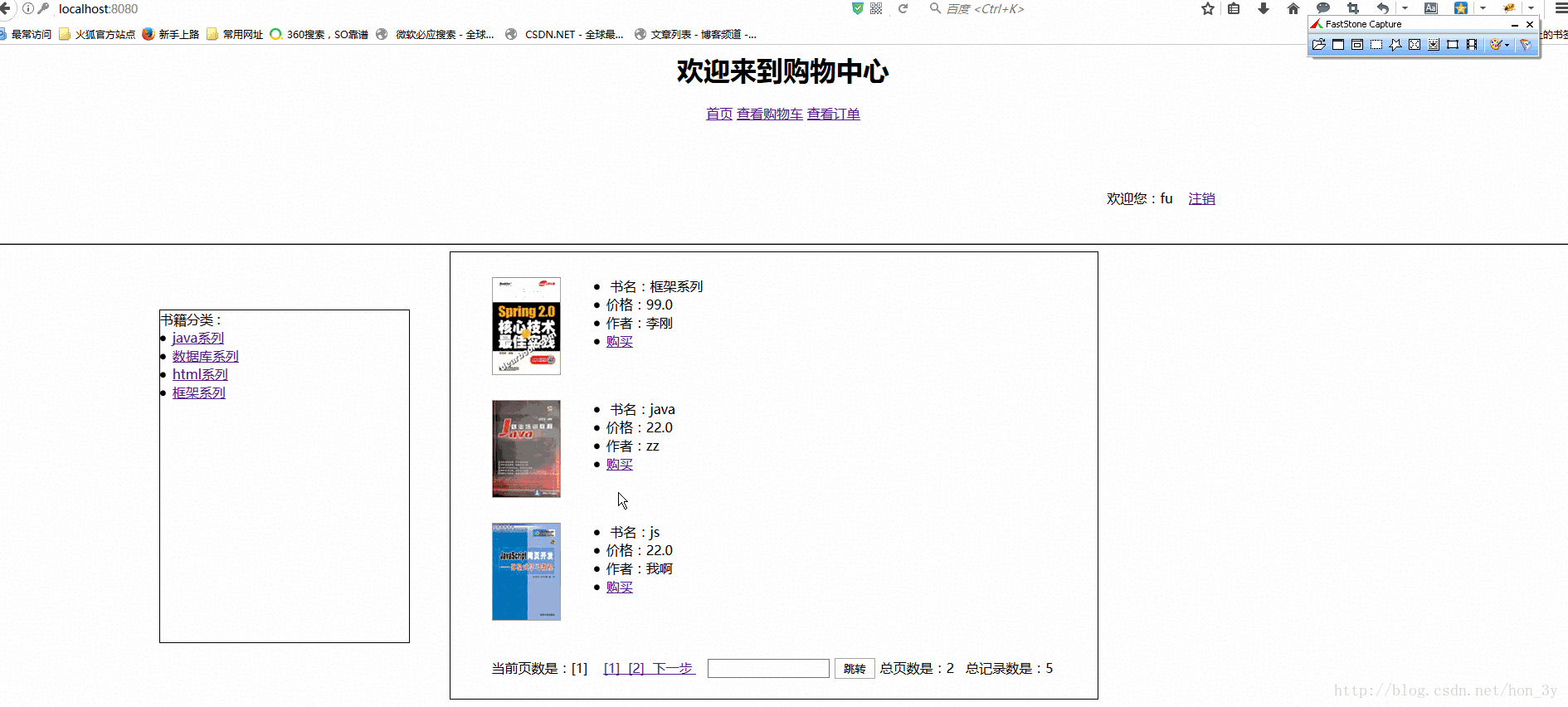Capture scrolling window in FastStone toolbar

coord(1434,45)
